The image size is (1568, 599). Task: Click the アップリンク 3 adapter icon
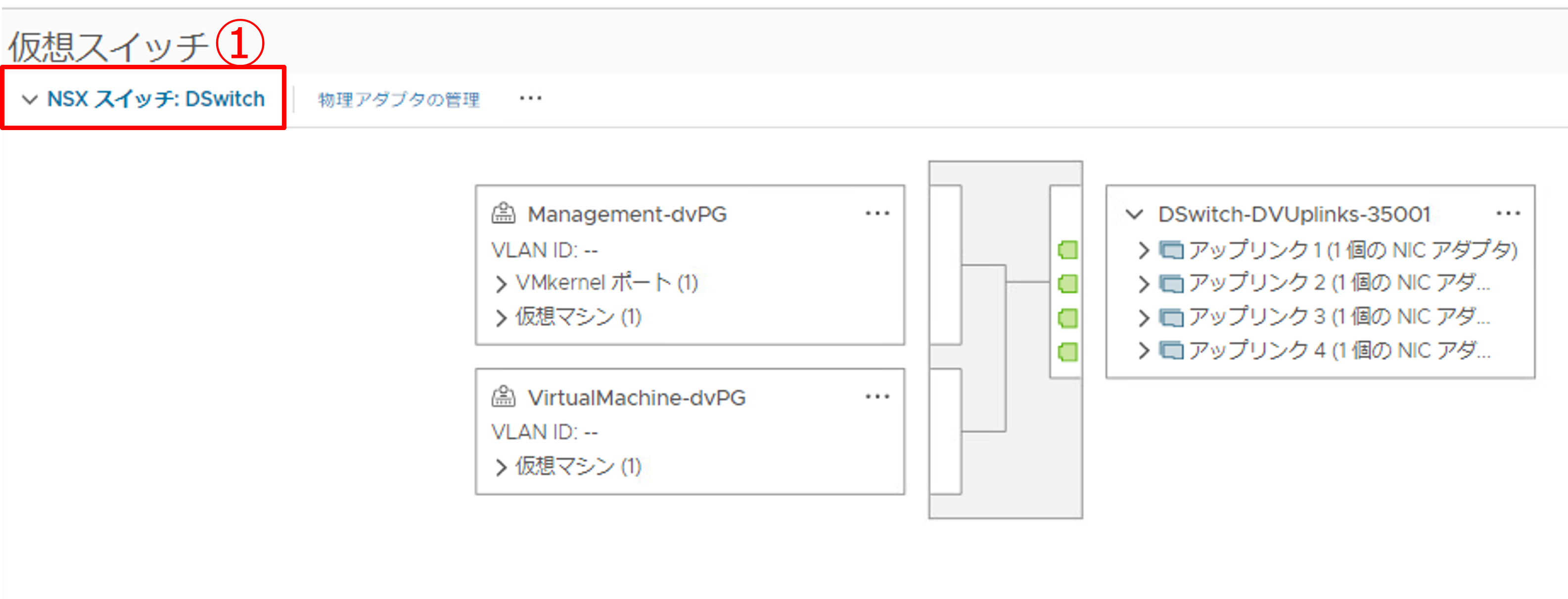pyautogui.click(x=1171, y=318)
